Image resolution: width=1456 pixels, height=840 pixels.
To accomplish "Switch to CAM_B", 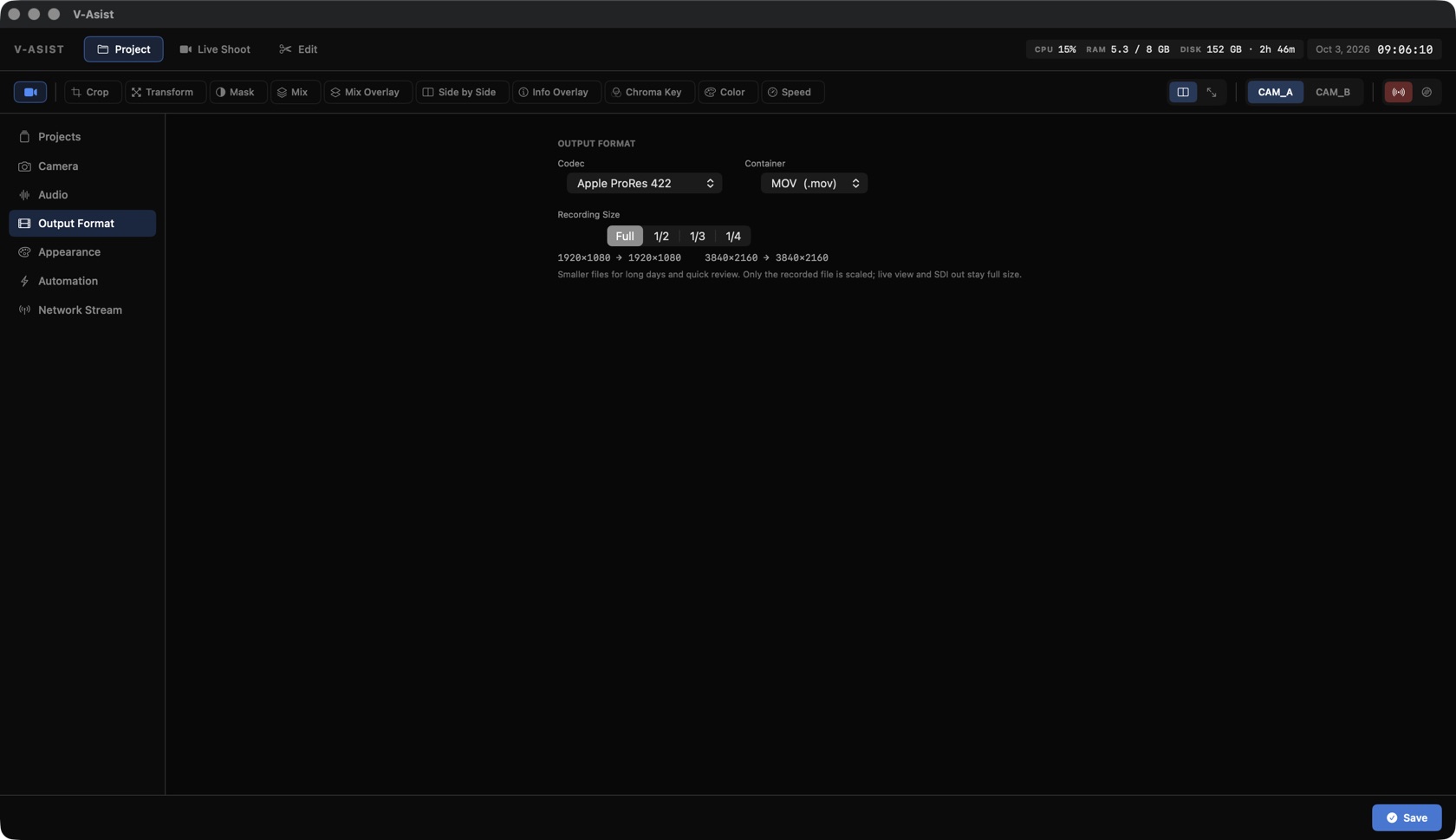I will (1332, 92).
